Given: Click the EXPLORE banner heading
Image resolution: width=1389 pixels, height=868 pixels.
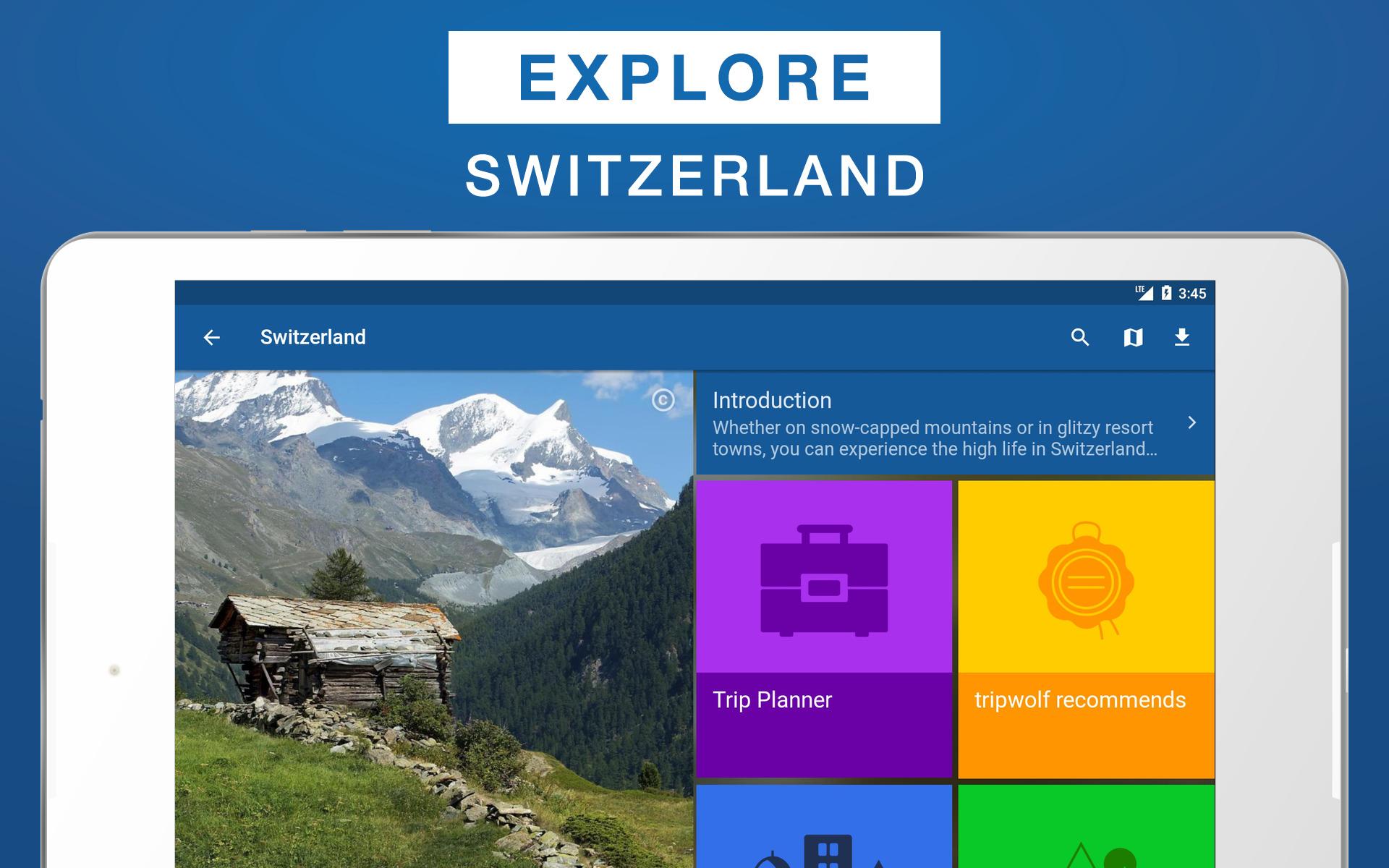Looking at the screenshot, I should [x=694, y=77].
